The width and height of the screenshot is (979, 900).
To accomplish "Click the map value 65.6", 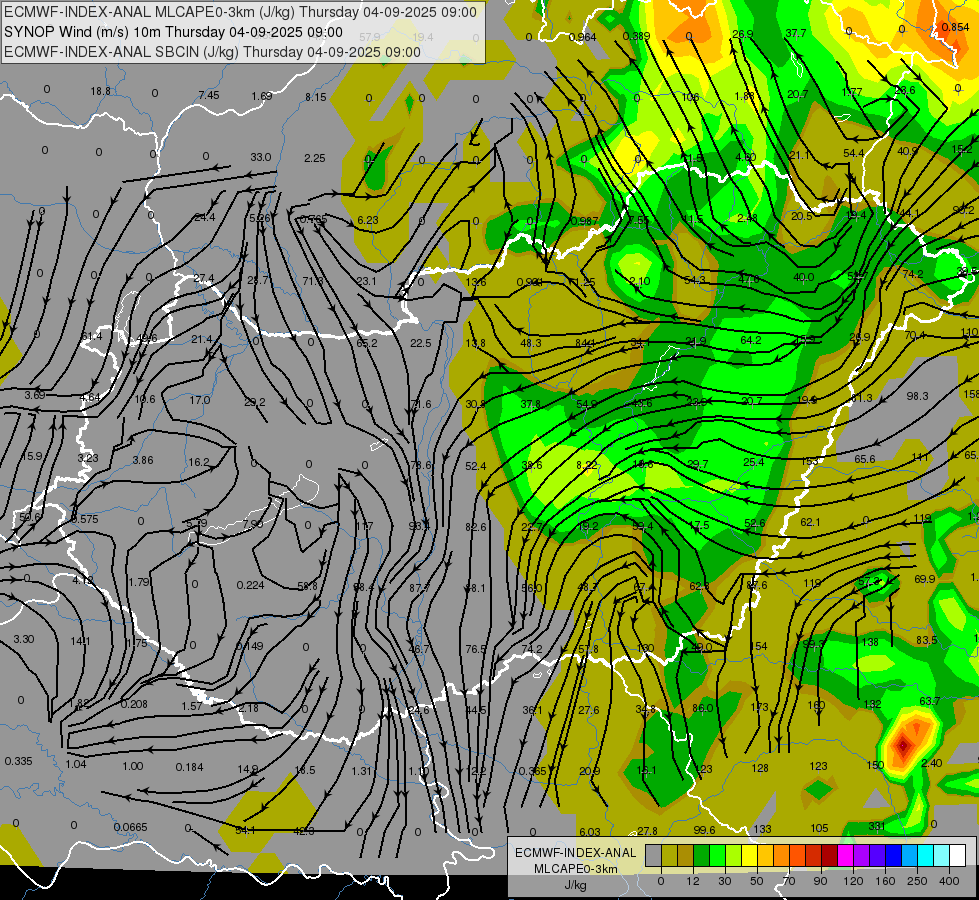I will (x=865, y=460).
